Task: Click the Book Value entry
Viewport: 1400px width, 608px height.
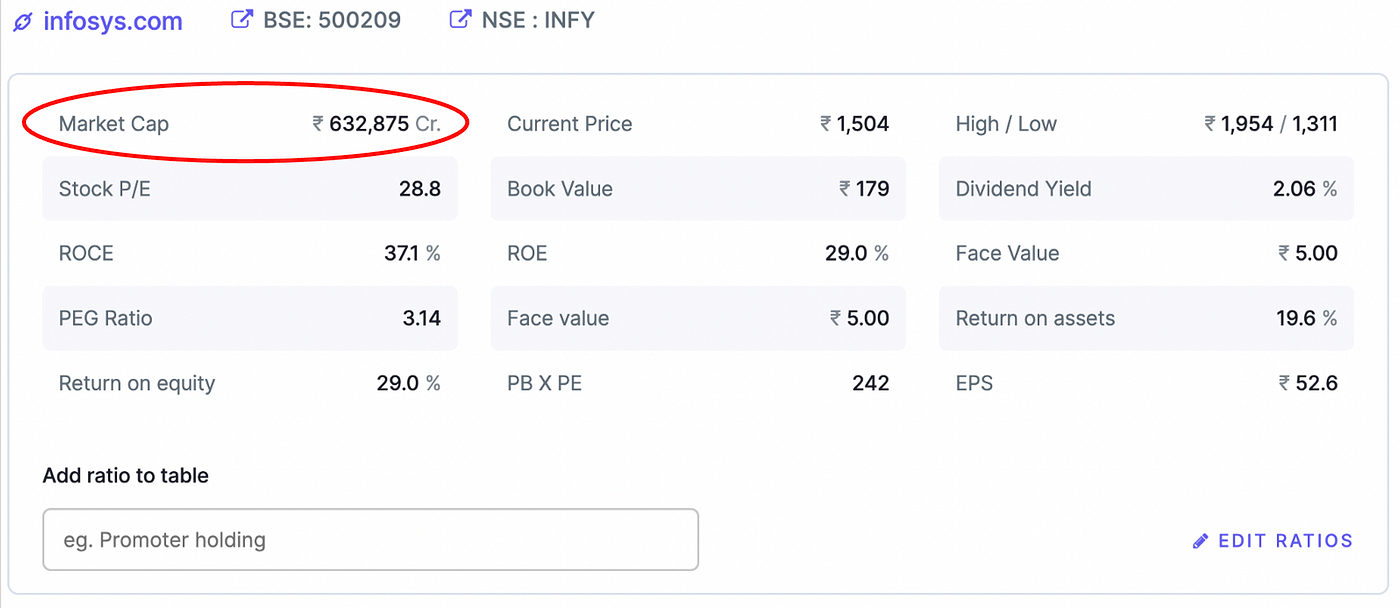Action: 698,188
